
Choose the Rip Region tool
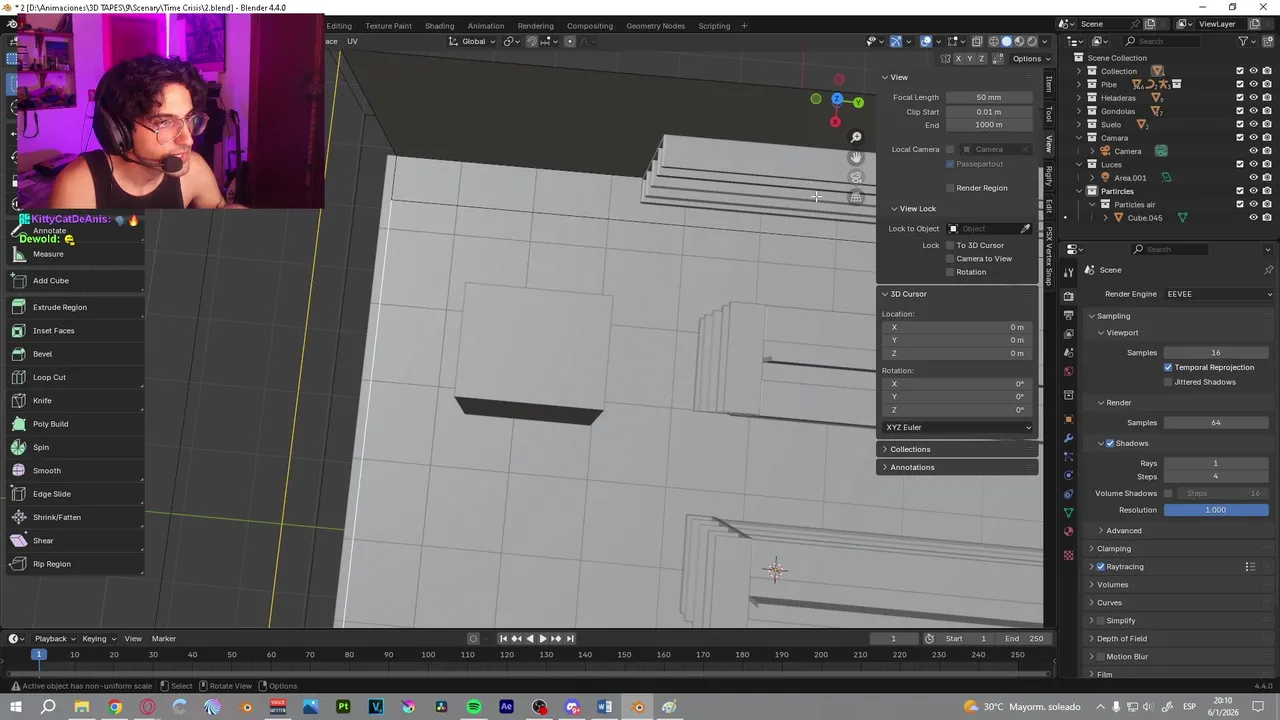pos(75,564)
